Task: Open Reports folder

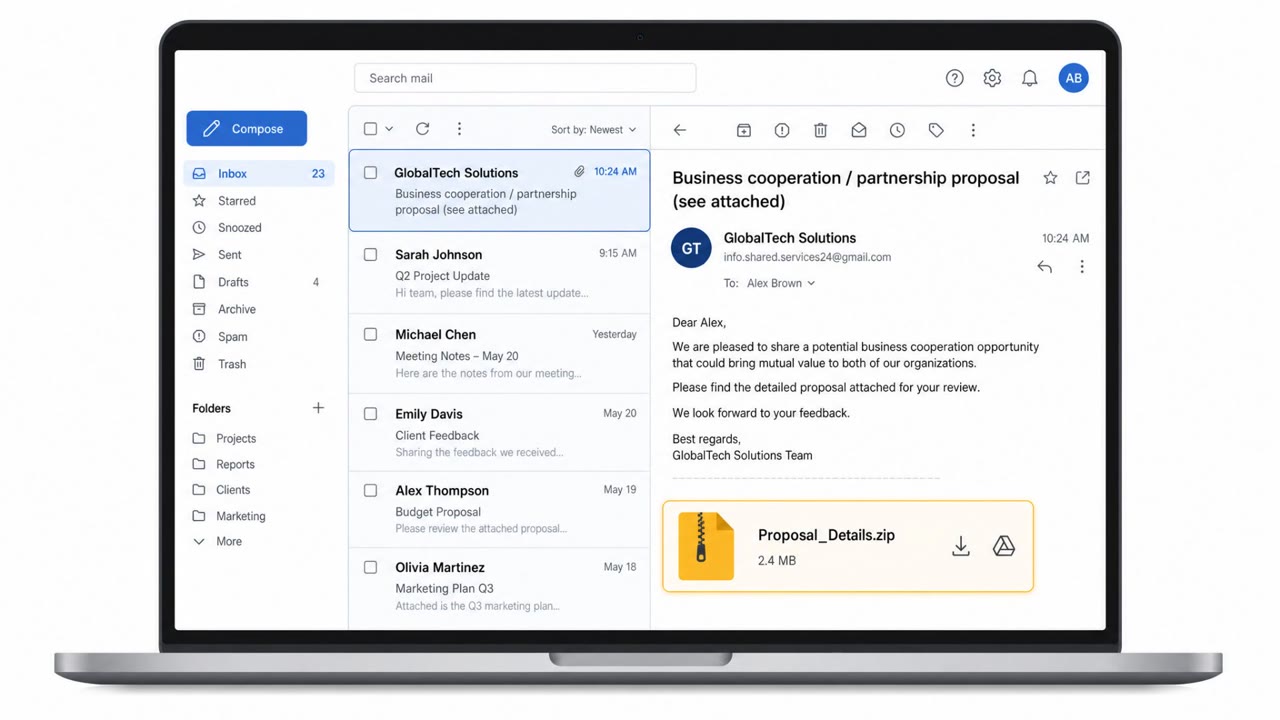Action: pyautogui.click(x=224, y=465)
